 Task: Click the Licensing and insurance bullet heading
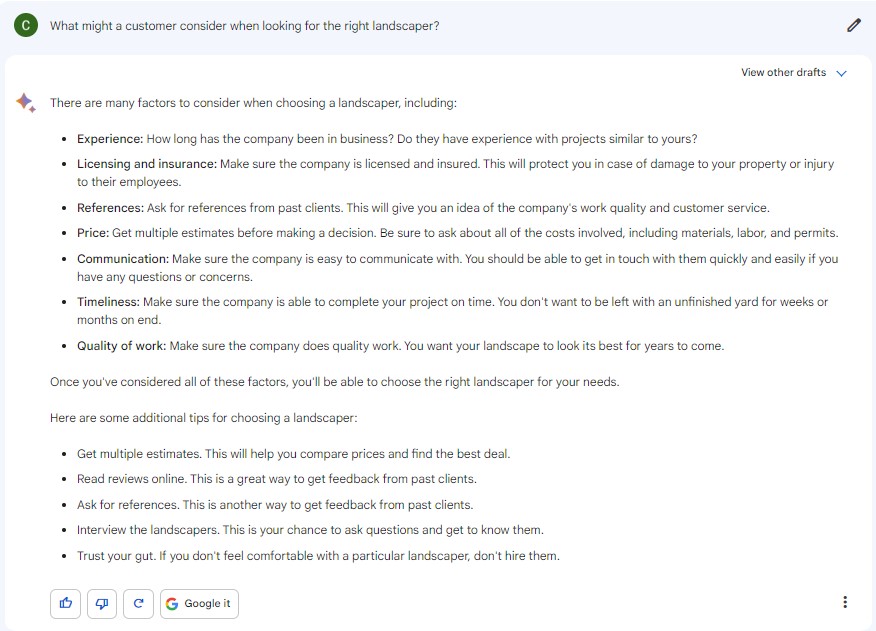point(146,164)
